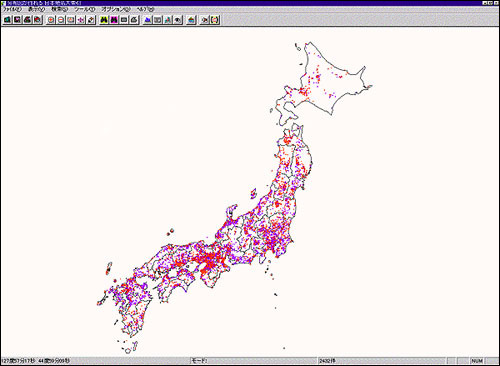Click the zoom out minus magnifier icon

click(x=61, y=20)
